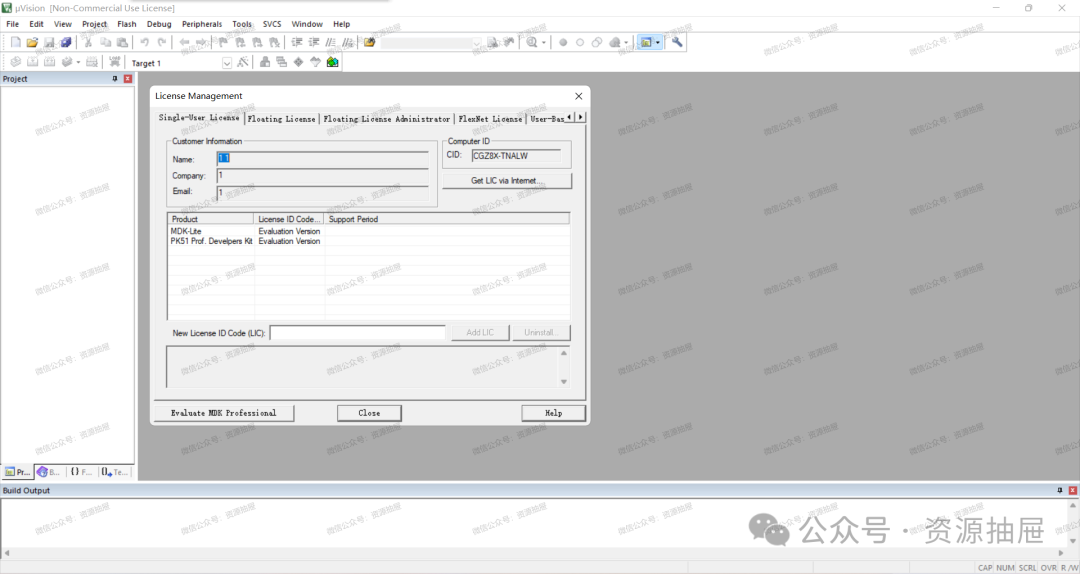
Task: Click the Uninstall button
Action: [541, 332]
